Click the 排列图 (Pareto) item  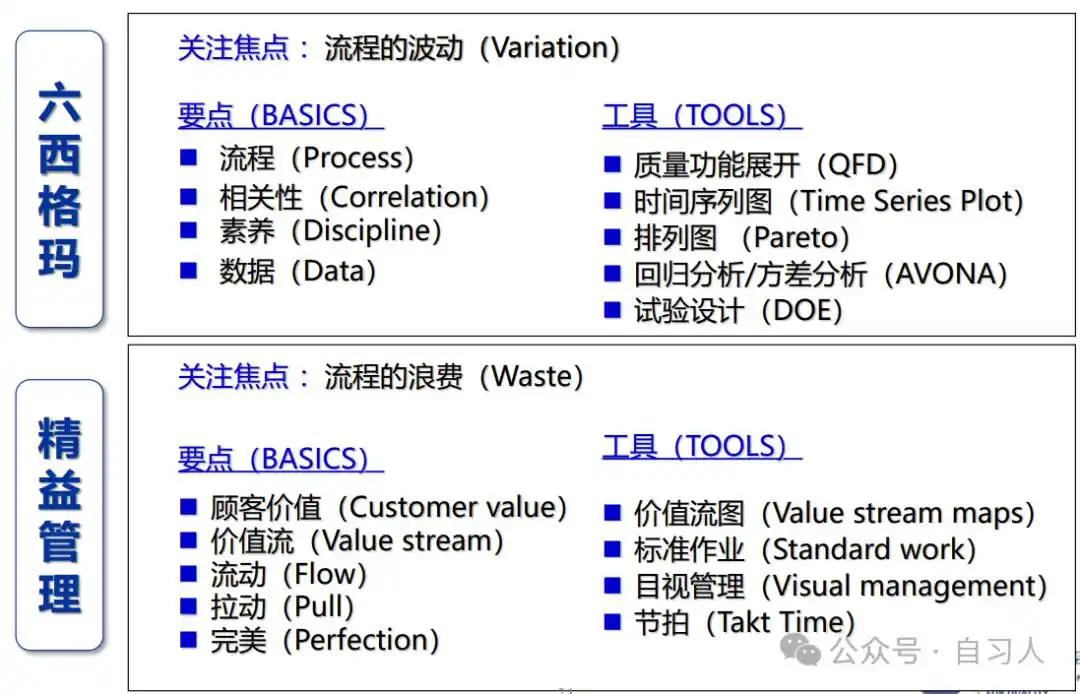(742, 238)
